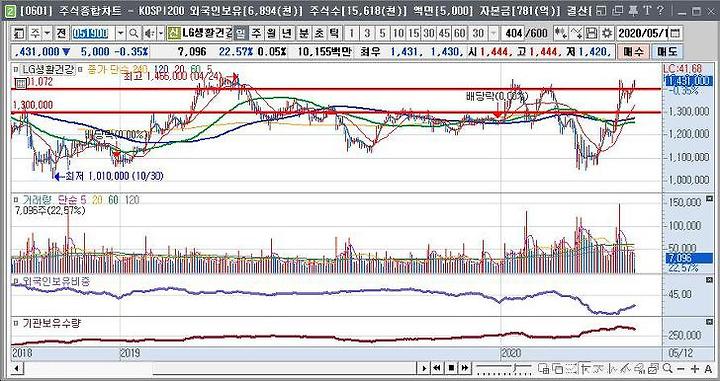Screen dimensions: 720x381
Task: Open the 주 market type dropdown arrow
Action: point(48,33)
